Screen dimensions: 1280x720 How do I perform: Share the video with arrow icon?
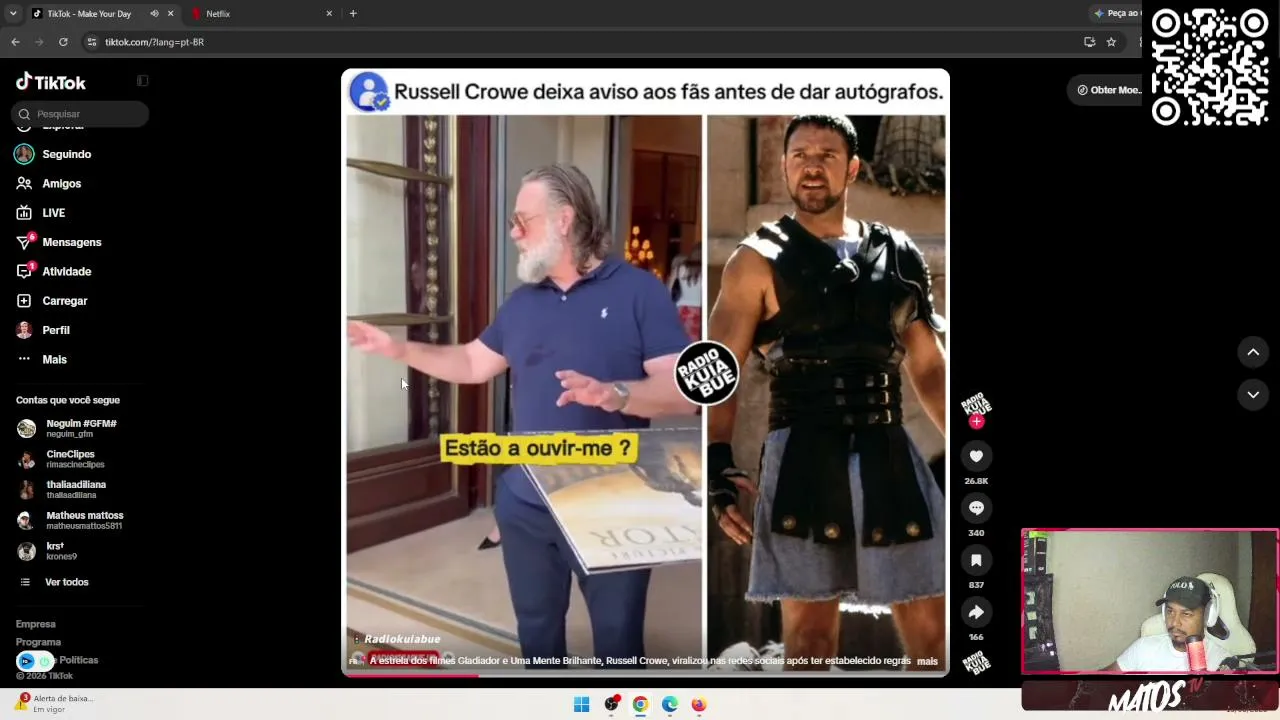coord(976,612)
